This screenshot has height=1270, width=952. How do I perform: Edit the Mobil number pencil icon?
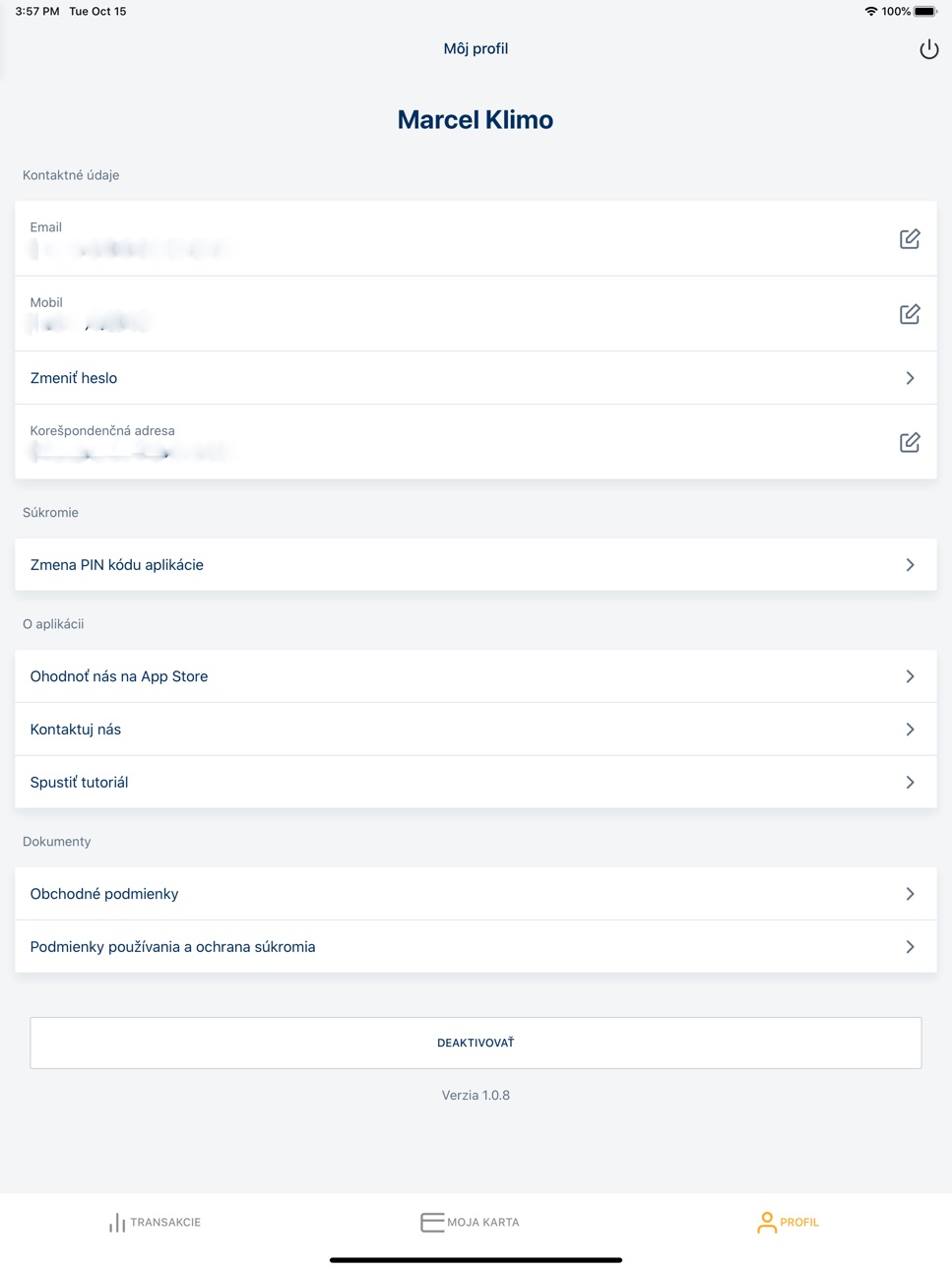[x=910, y=314]
